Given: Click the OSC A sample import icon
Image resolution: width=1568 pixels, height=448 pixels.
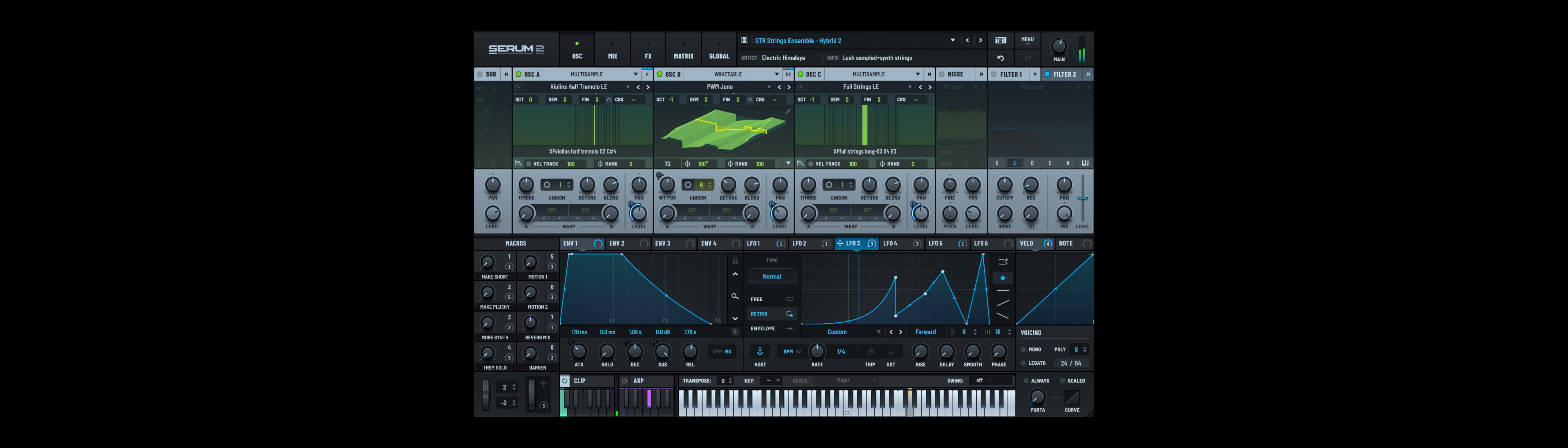Looking at the screenshot, I should point(519,87).
